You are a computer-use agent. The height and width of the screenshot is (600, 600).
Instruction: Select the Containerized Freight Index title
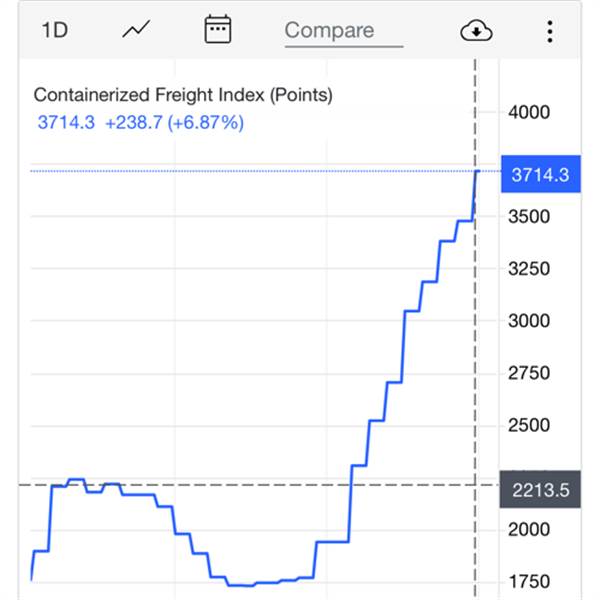183,95
